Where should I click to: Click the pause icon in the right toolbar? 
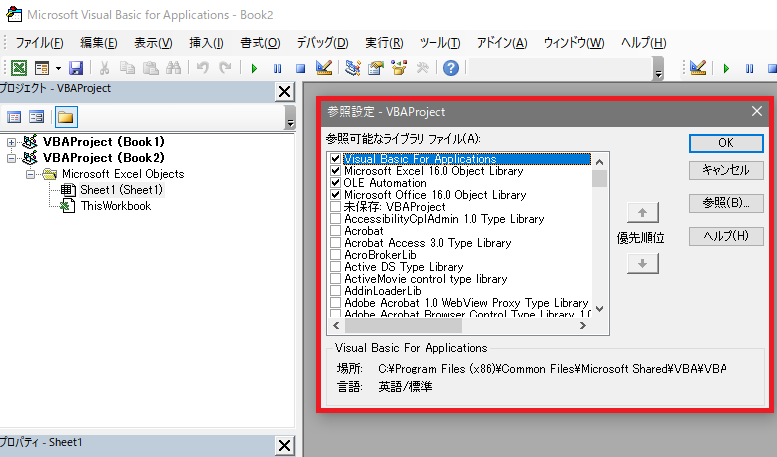750,68
